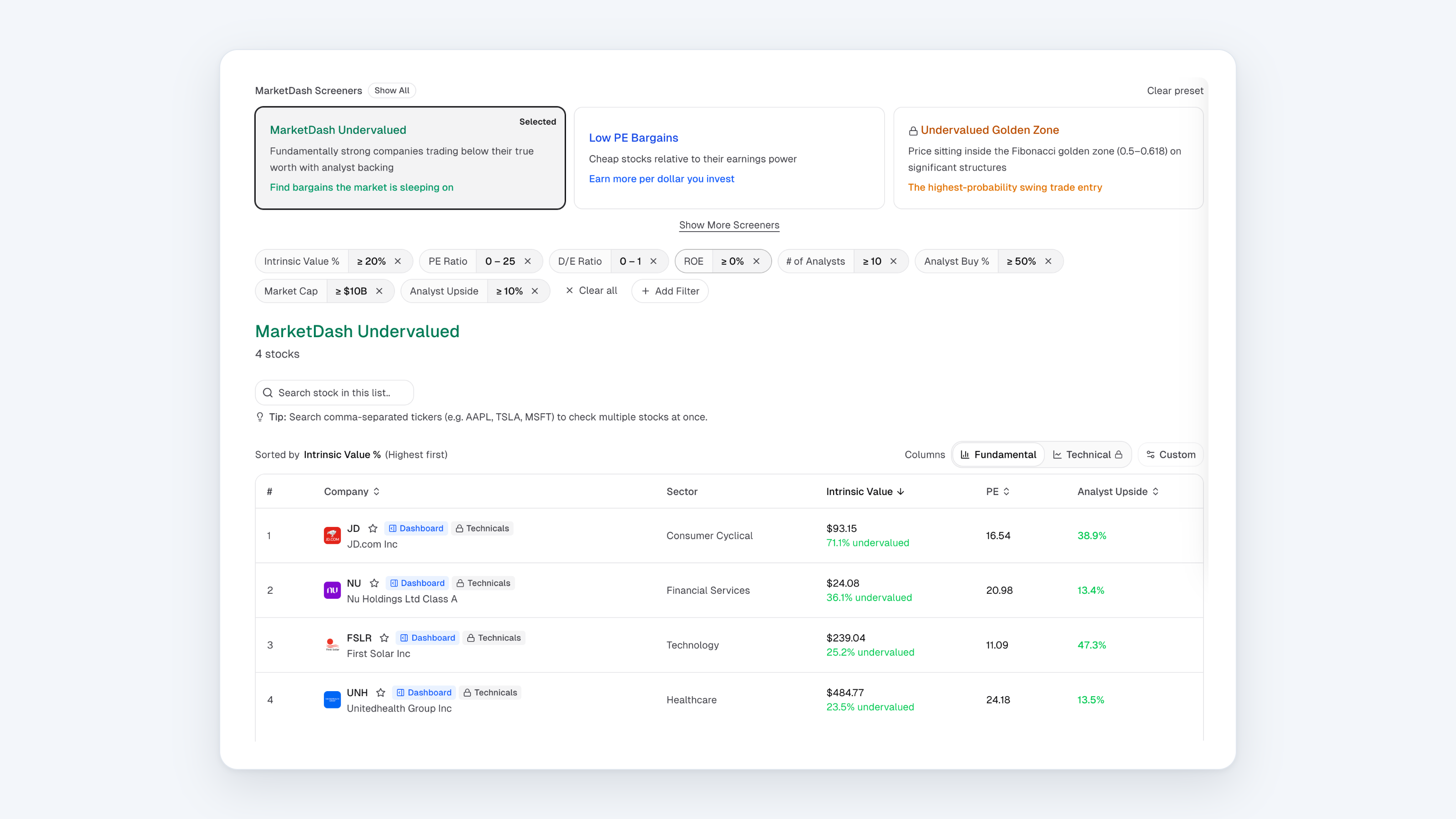Open Dashboard for FSLR
The image size is (1456, 819).
[428, 638]
